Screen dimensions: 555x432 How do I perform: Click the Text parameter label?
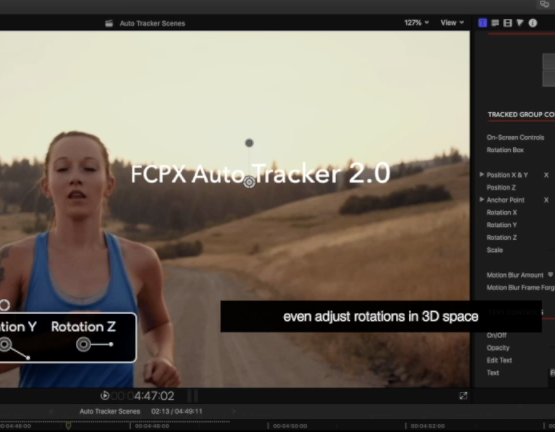(493, 373)
